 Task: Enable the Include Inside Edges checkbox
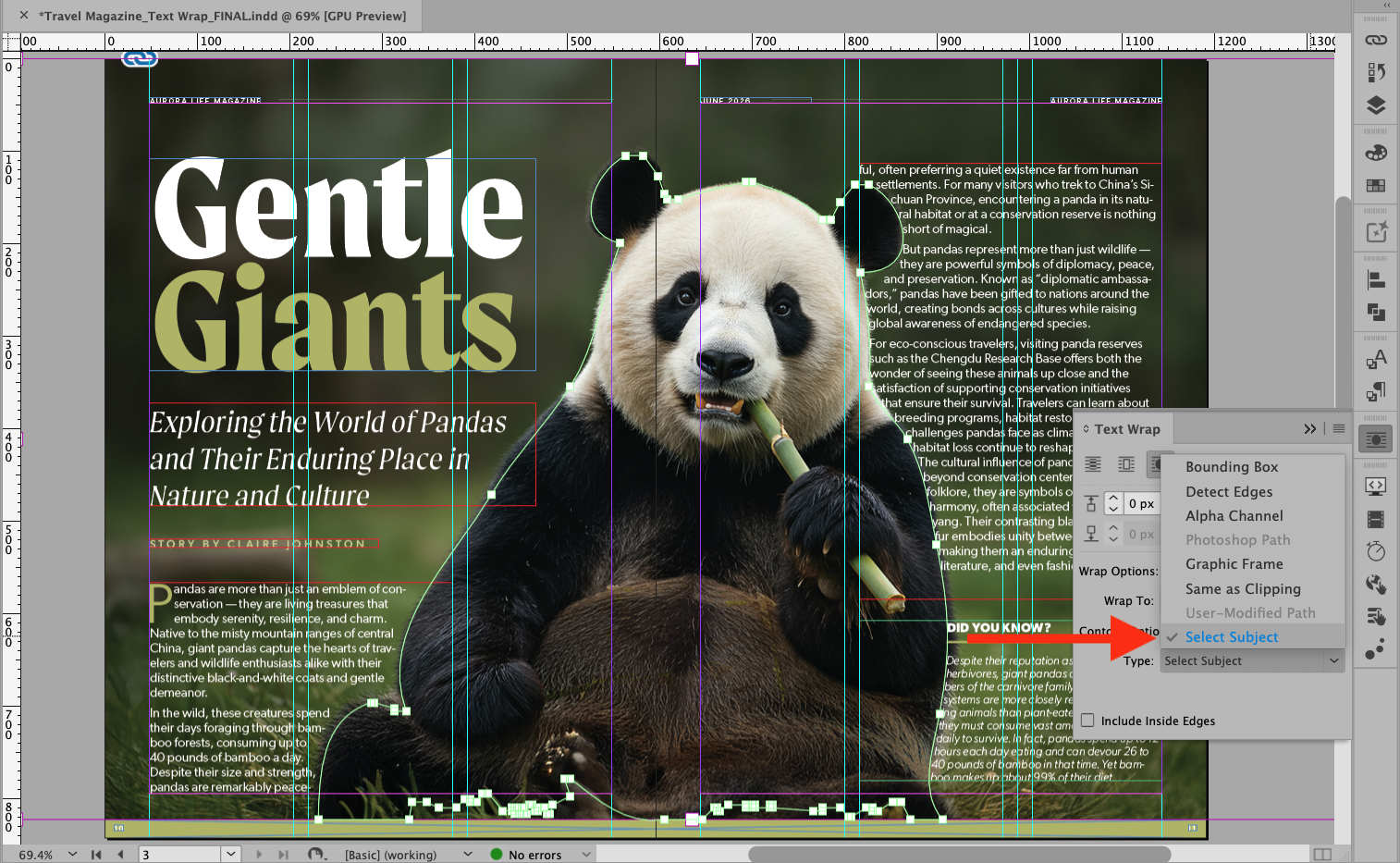coord(1087,721)
